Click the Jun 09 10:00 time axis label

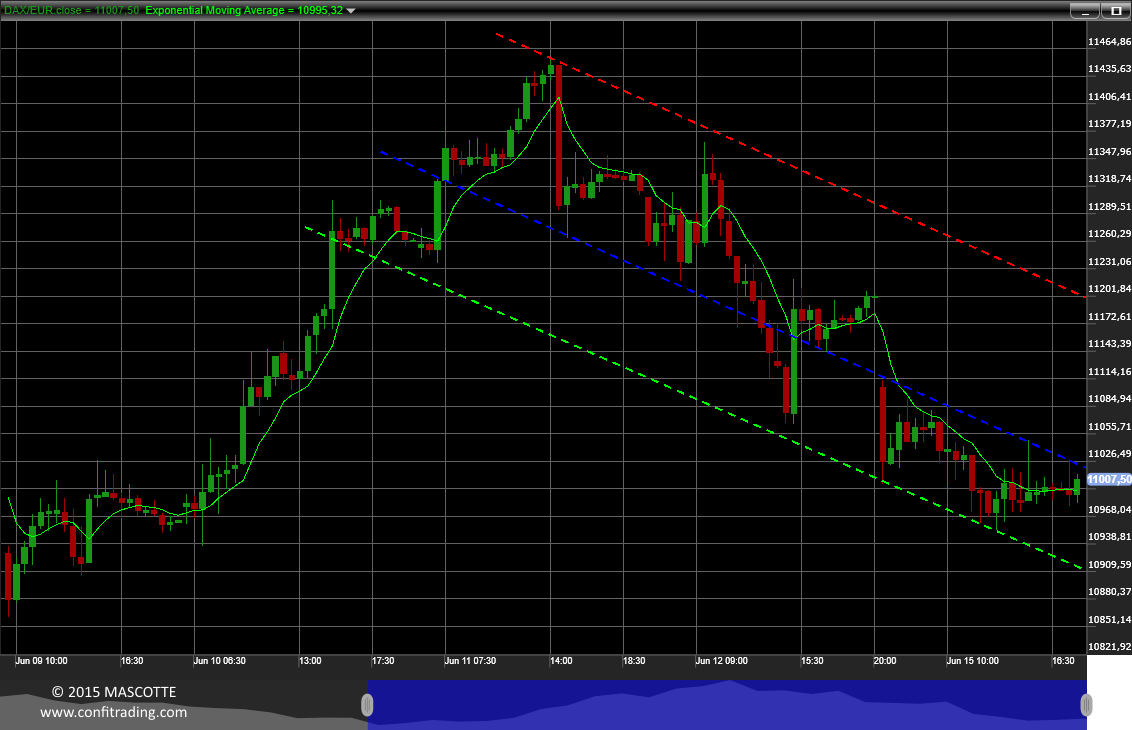[x=41, y=661]
